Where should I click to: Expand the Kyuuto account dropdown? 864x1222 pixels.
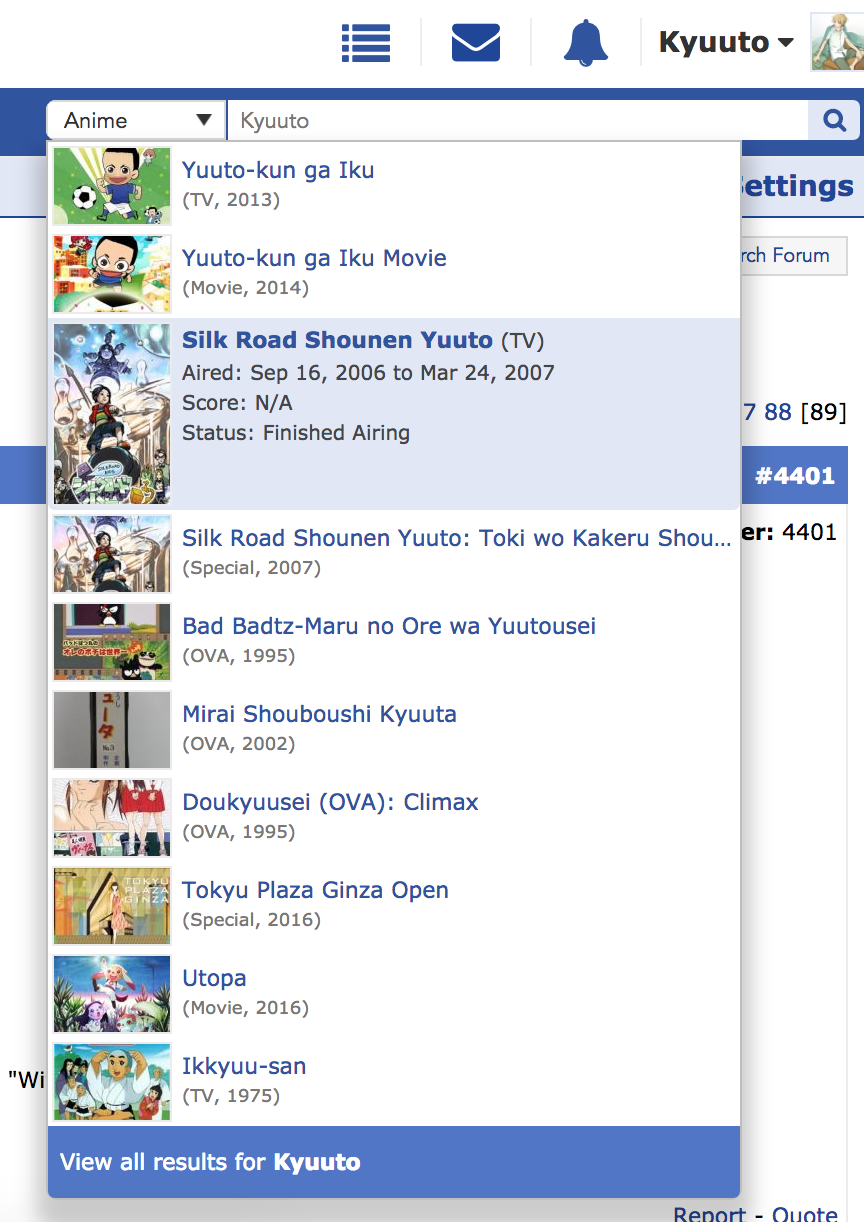coord(725,42)
